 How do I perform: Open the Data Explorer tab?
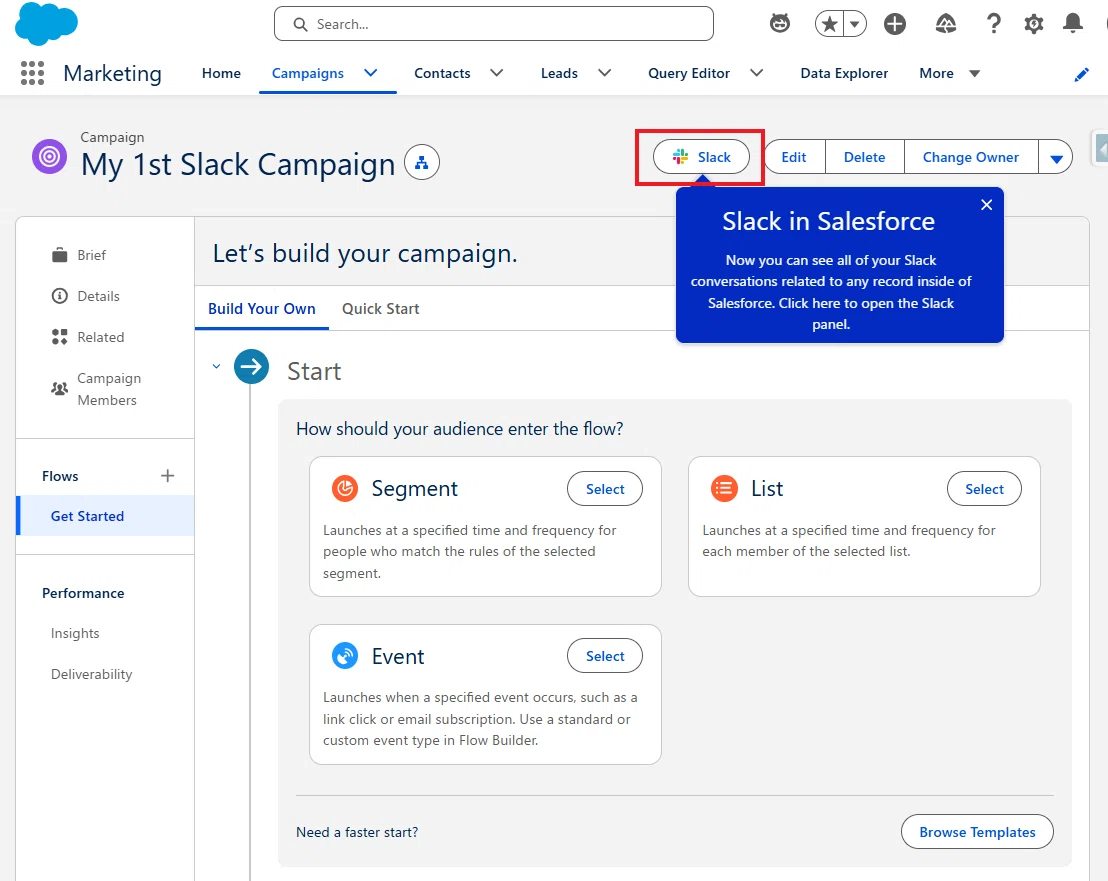coord(844,73)
